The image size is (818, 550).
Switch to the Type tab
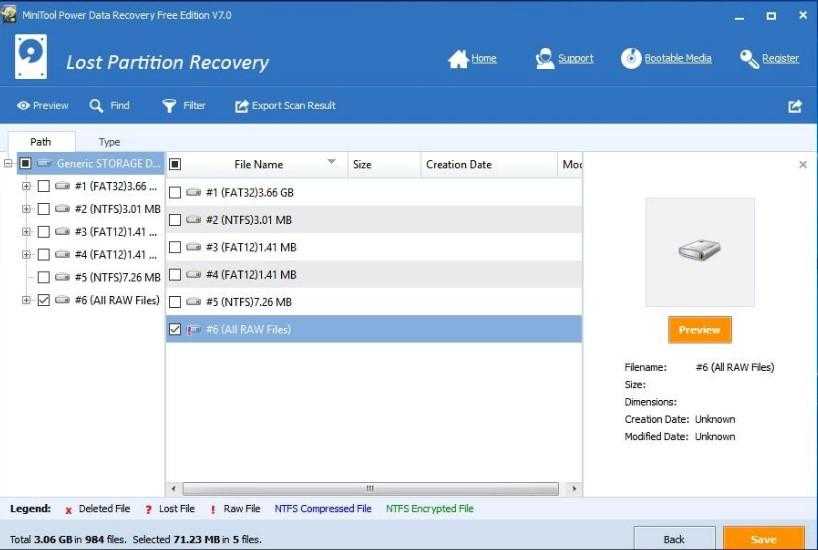pyautogui.click(x=109, y=142)
